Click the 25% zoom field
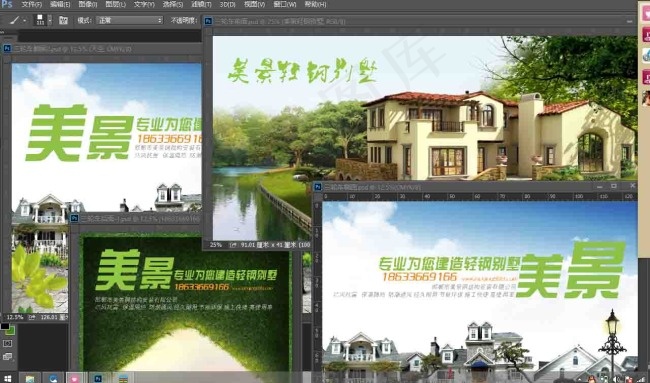The image size is (650, 383). [x=216, y=245]
